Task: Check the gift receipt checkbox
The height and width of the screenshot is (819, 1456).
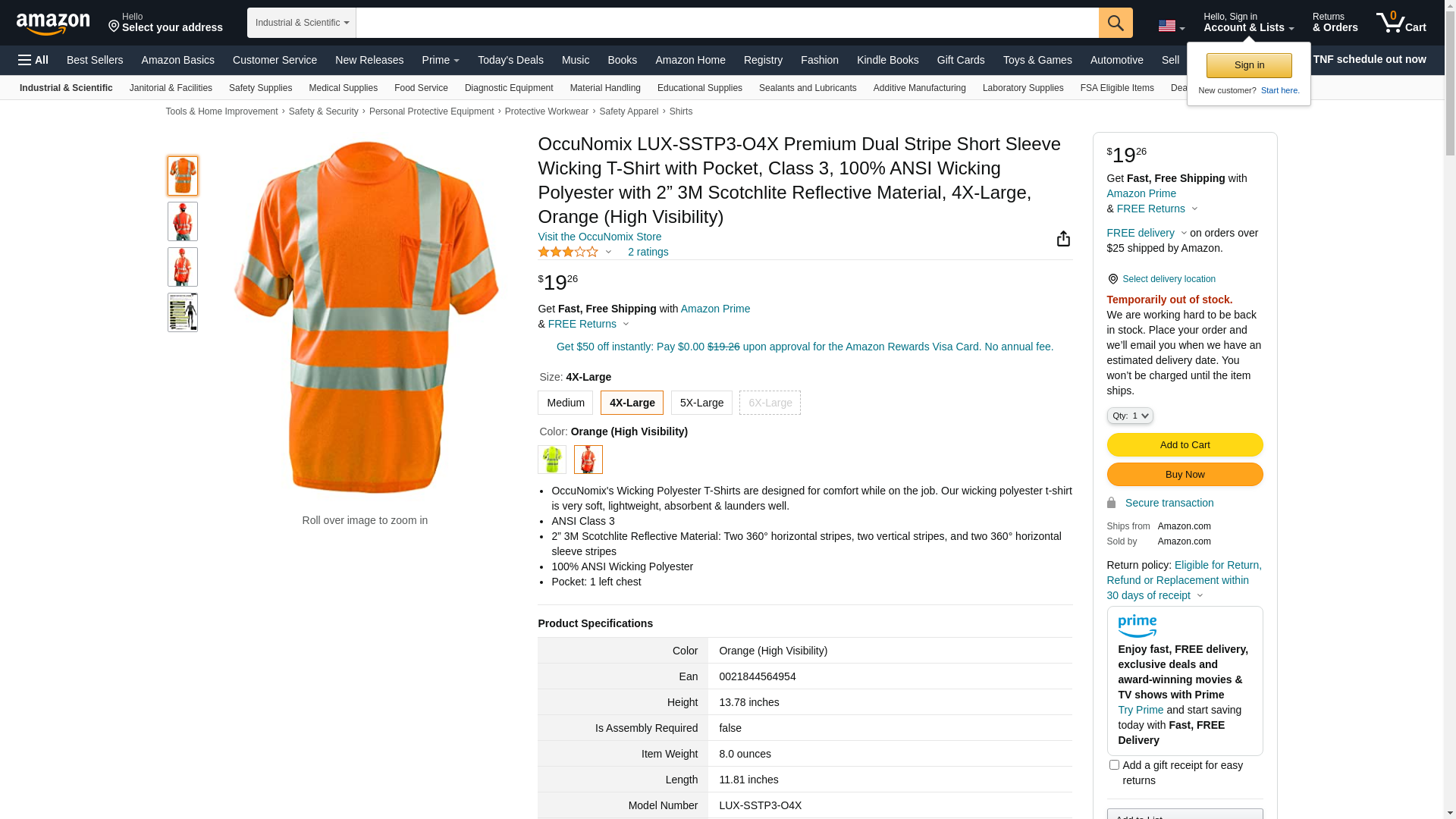Action: click(x=1114, y=765)
